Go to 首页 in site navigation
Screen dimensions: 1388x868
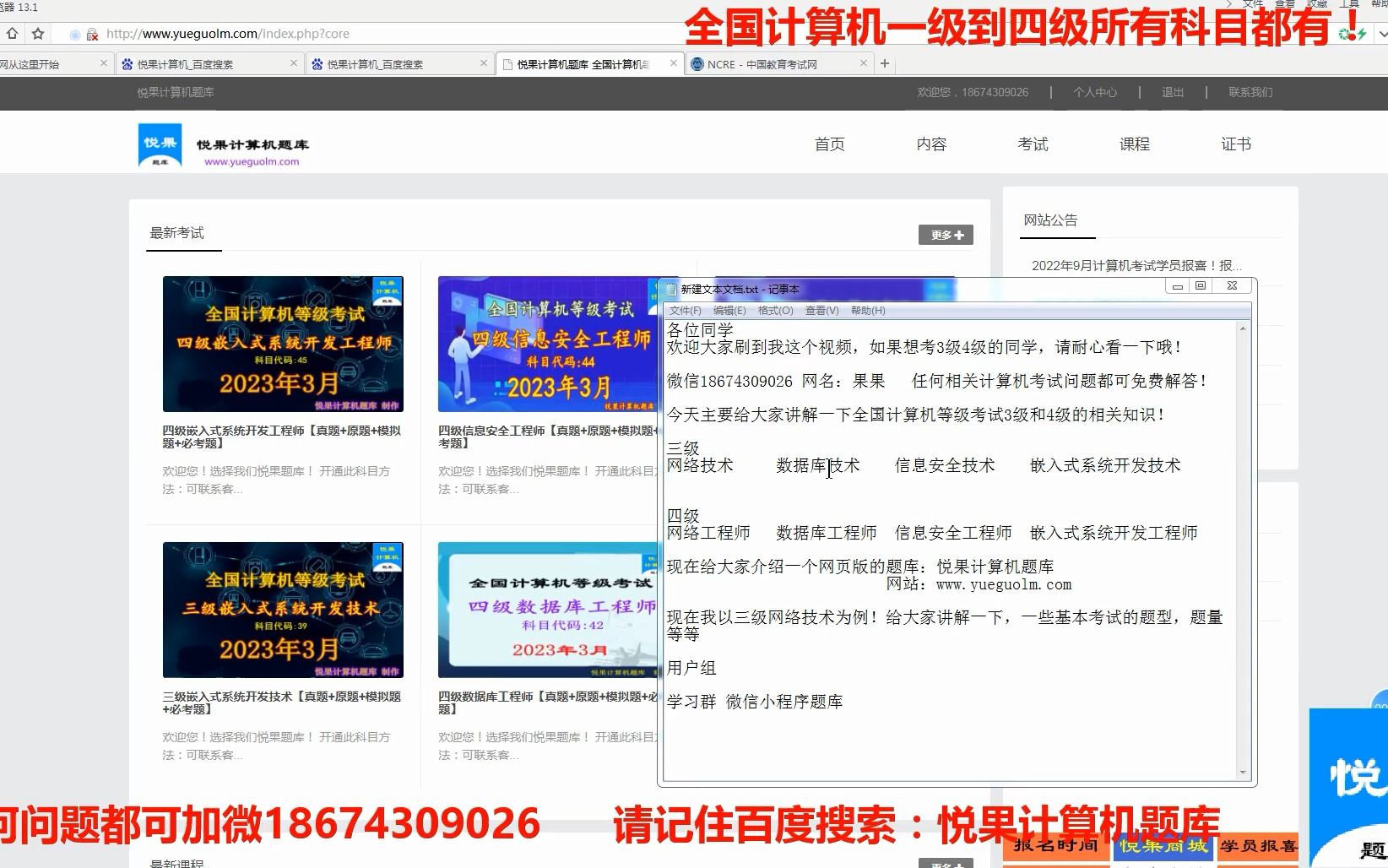click(829, 144)
